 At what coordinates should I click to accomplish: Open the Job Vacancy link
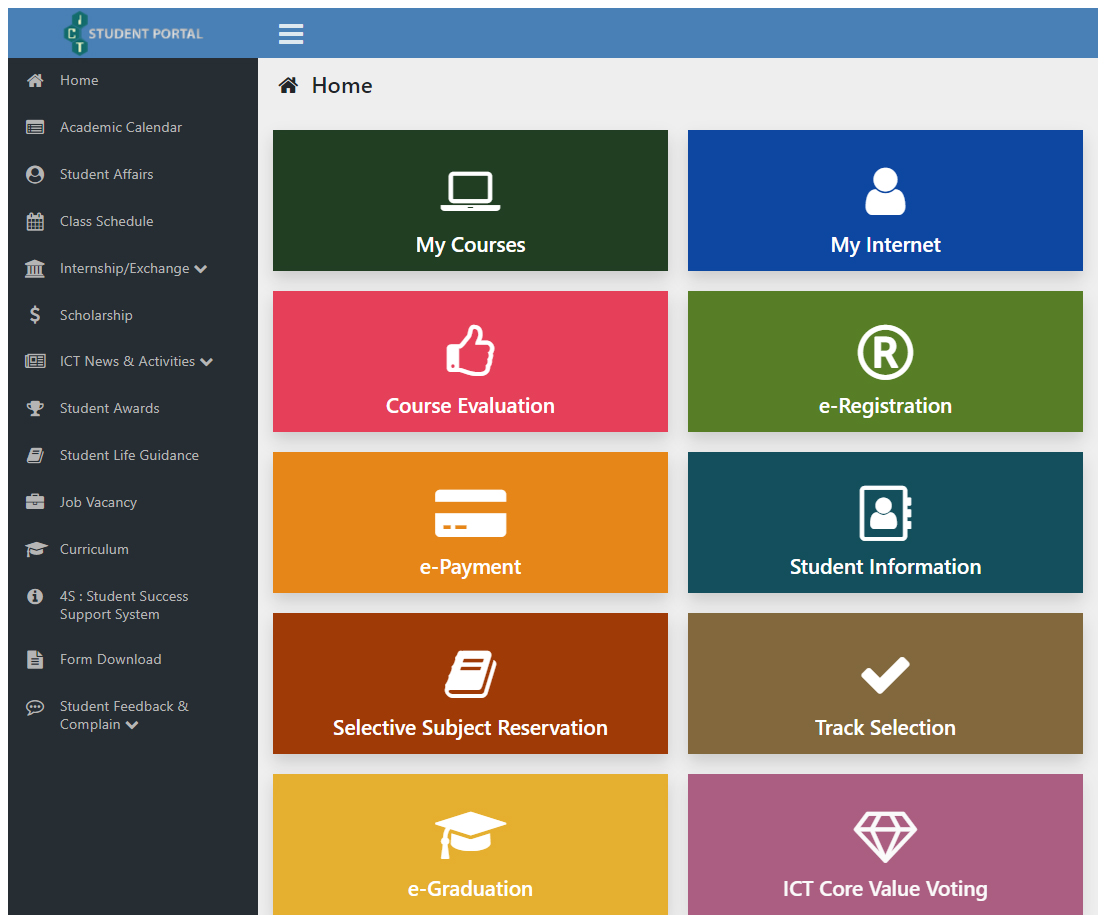98,502
